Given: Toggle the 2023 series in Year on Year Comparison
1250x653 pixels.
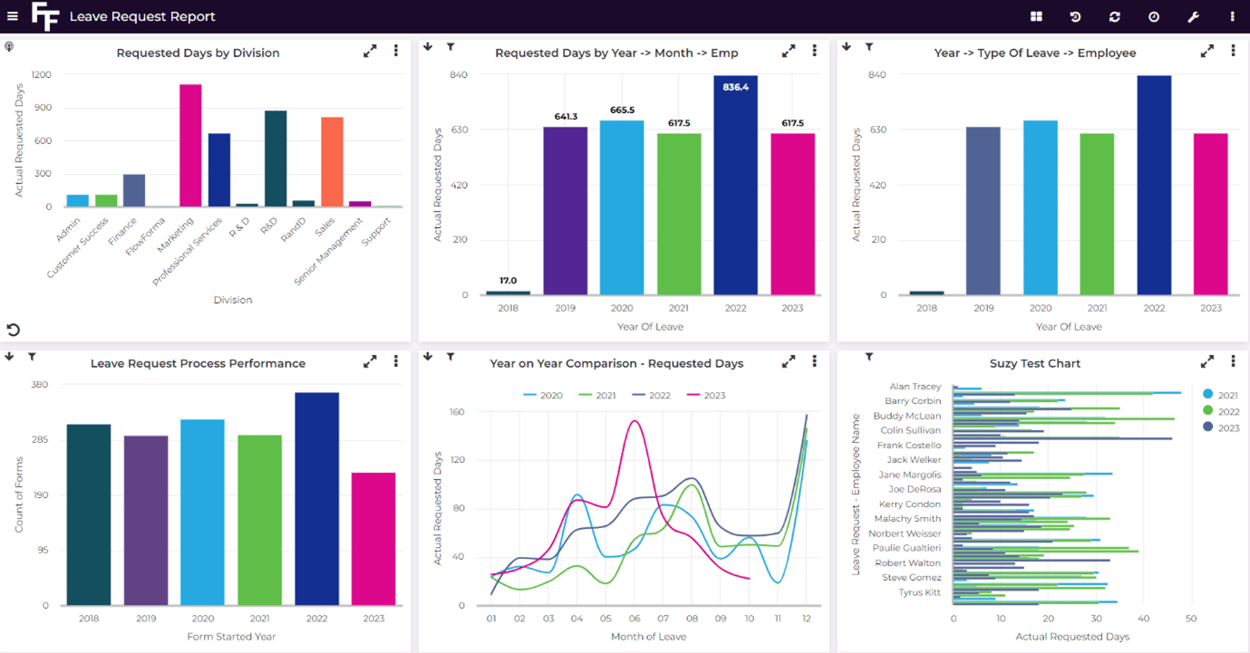Looking at the screenshot, I should pyautogui.click(x=713, y=395).
